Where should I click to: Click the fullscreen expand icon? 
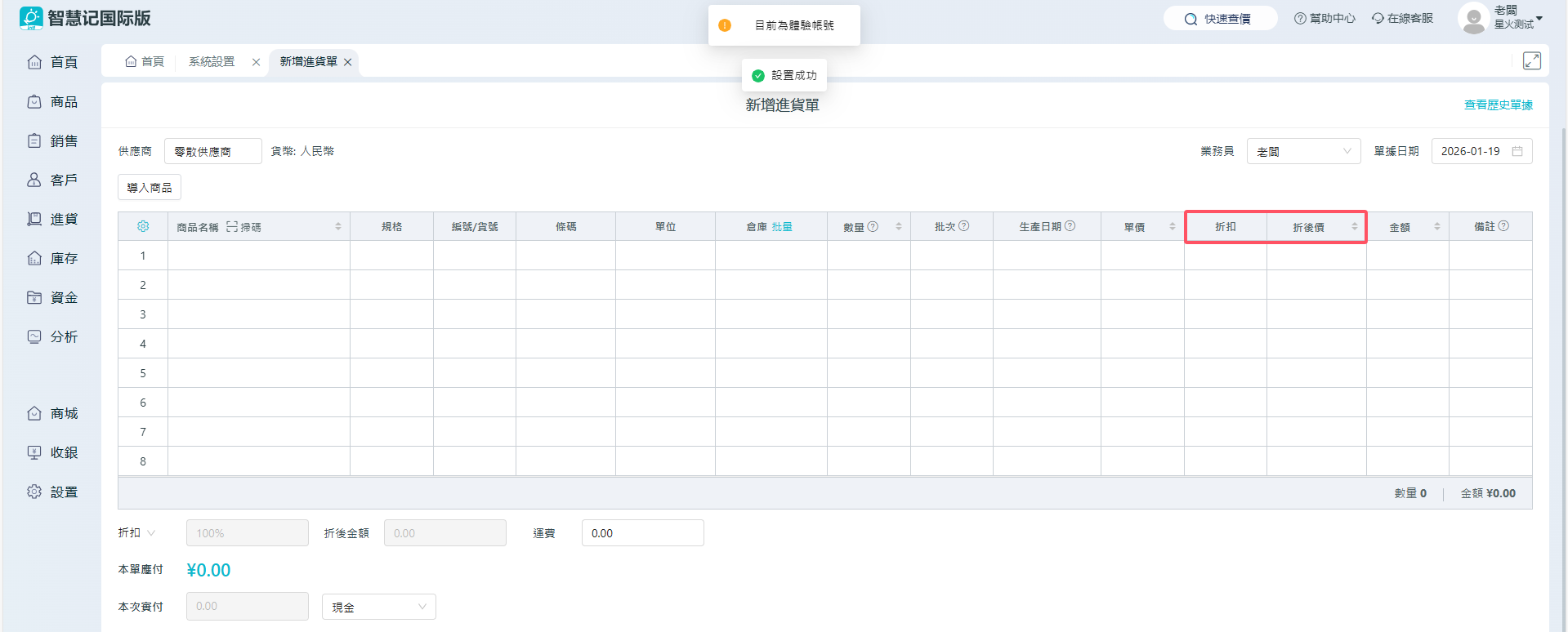coord(1531,61)
